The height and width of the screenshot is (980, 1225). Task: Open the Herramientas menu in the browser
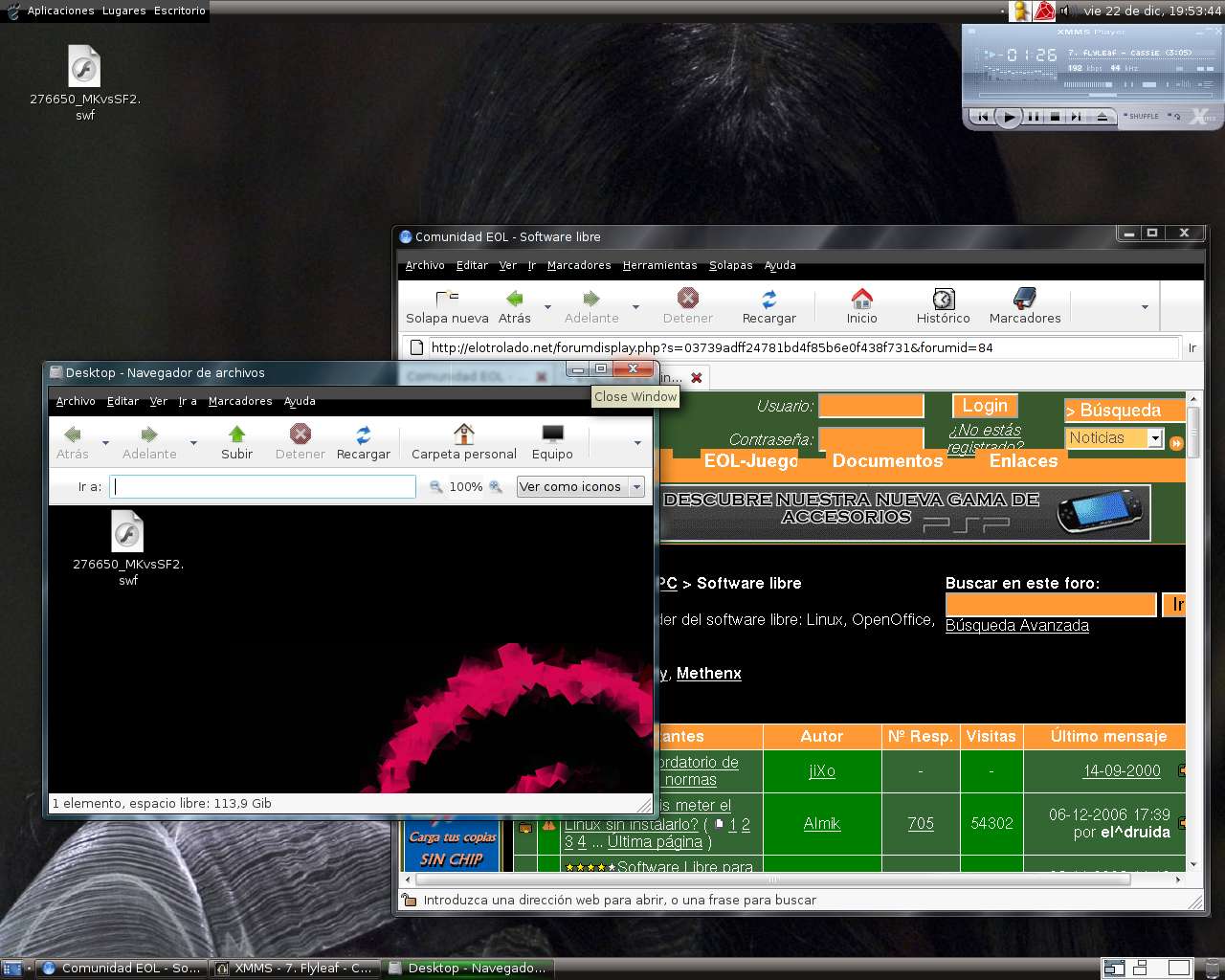click(x=659, y=265)
